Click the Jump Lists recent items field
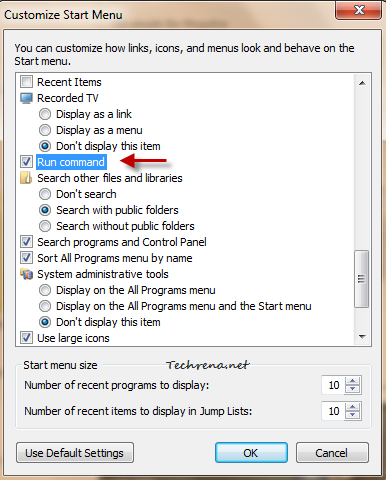386x480 pixels. point(333,411)
